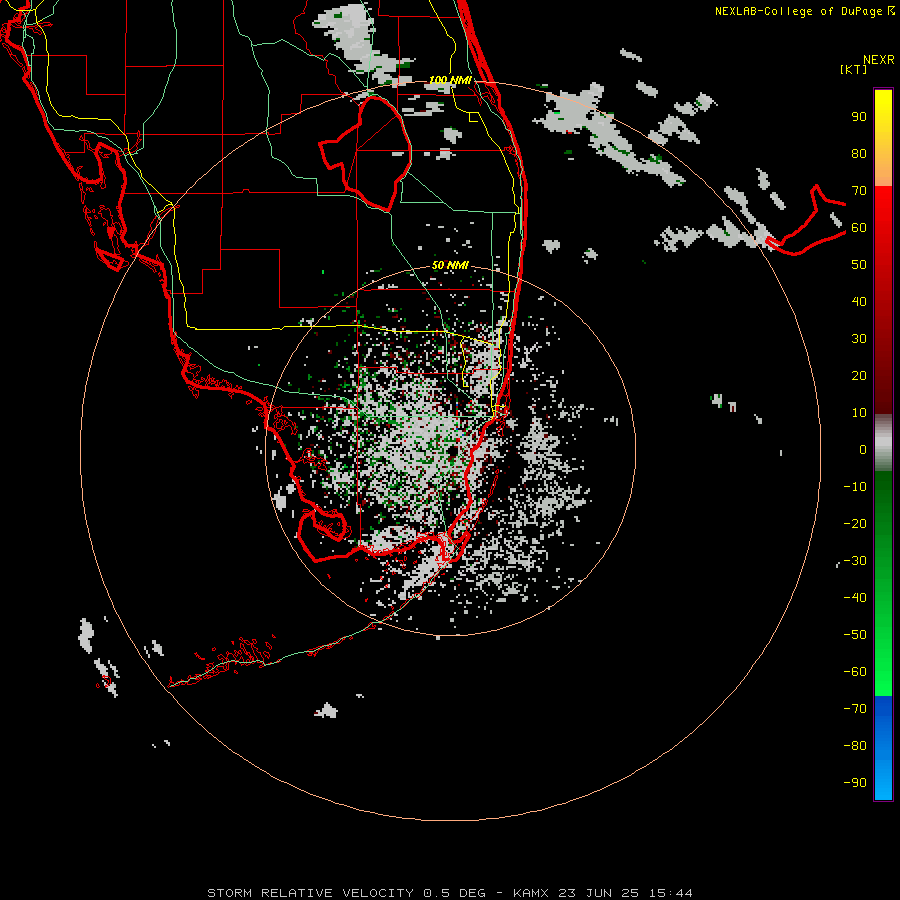Click the red Bahamas island outline
900x900 pixels.
tap(805, 220)
